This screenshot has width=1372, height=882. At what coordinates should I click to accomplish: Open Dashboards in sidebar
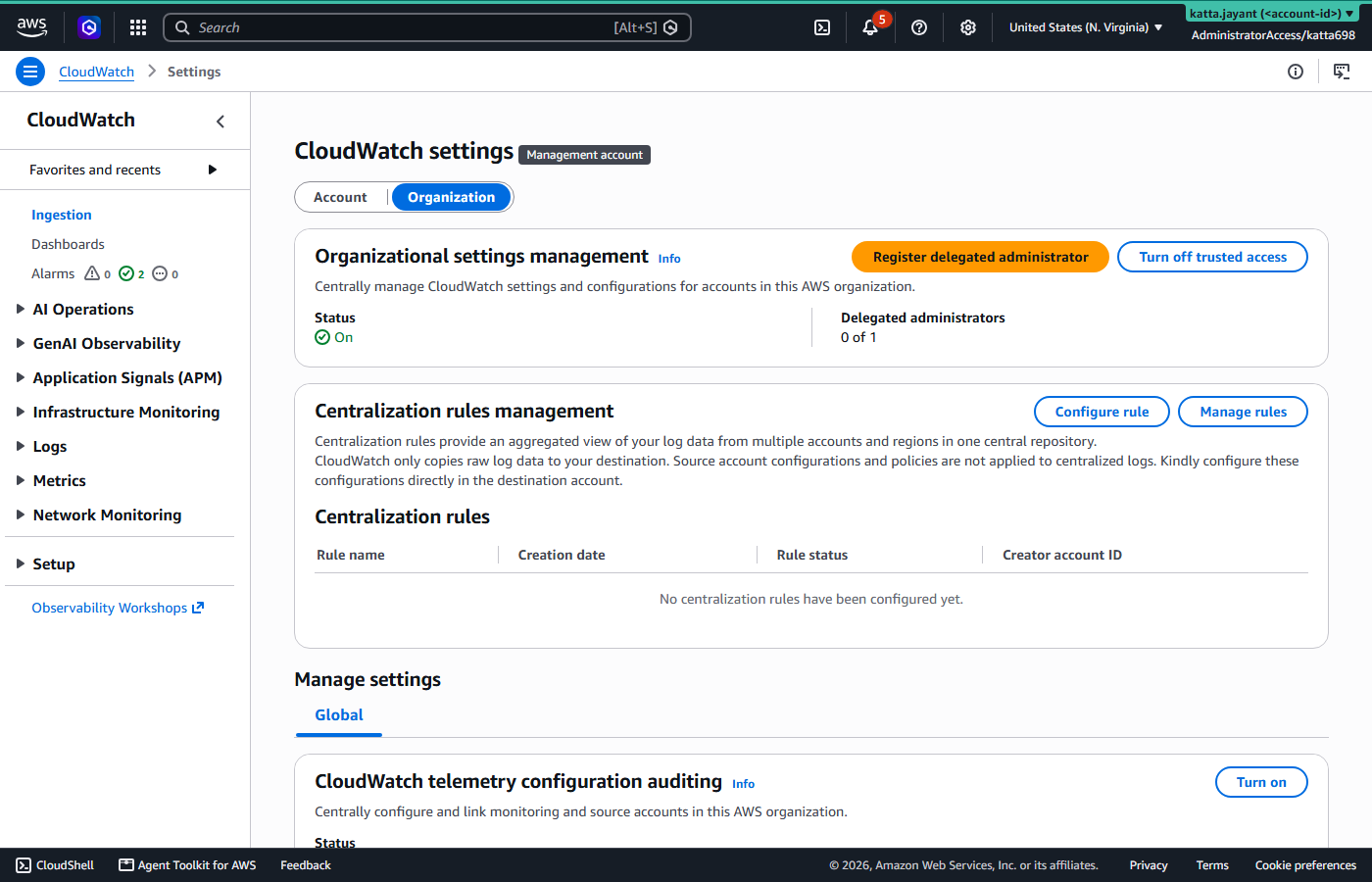[68, 244]
